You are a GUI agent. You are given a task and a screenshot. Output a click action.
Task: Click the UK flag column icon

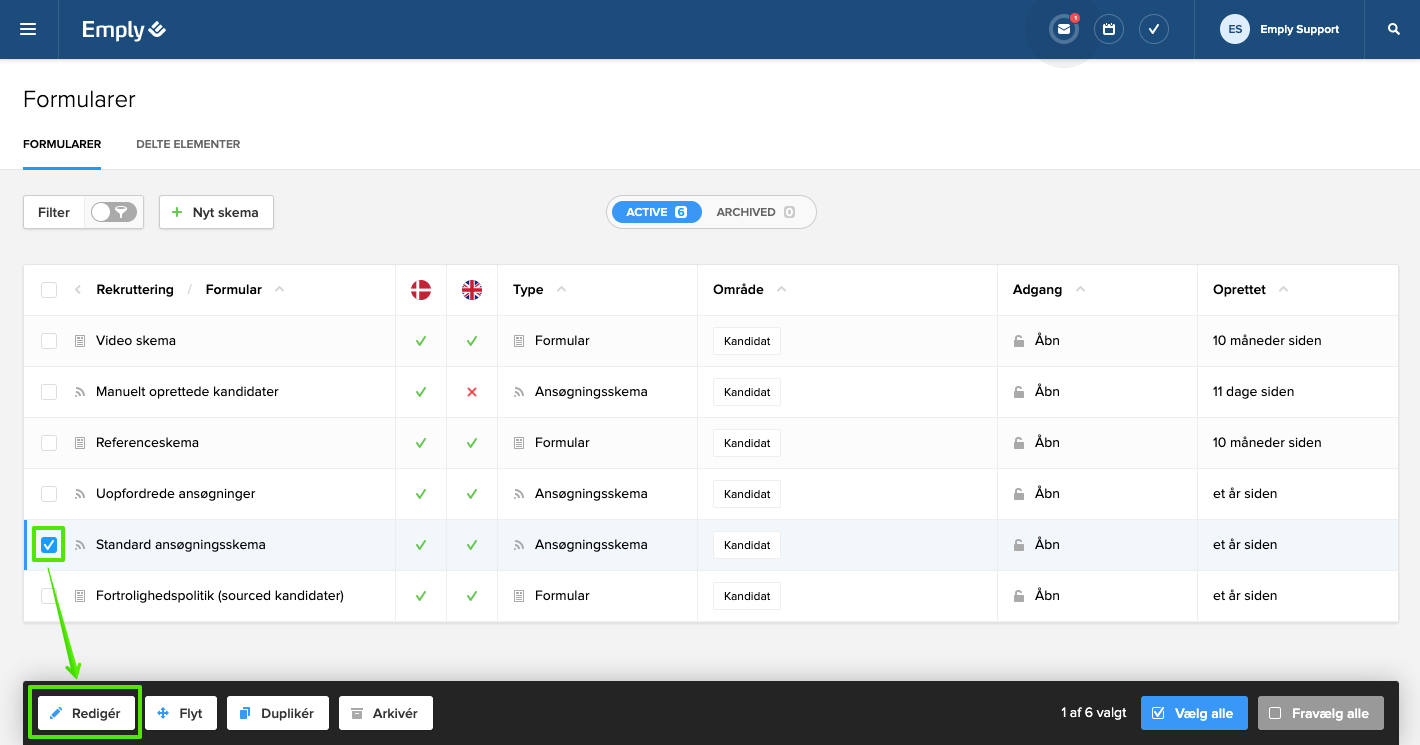472,290
